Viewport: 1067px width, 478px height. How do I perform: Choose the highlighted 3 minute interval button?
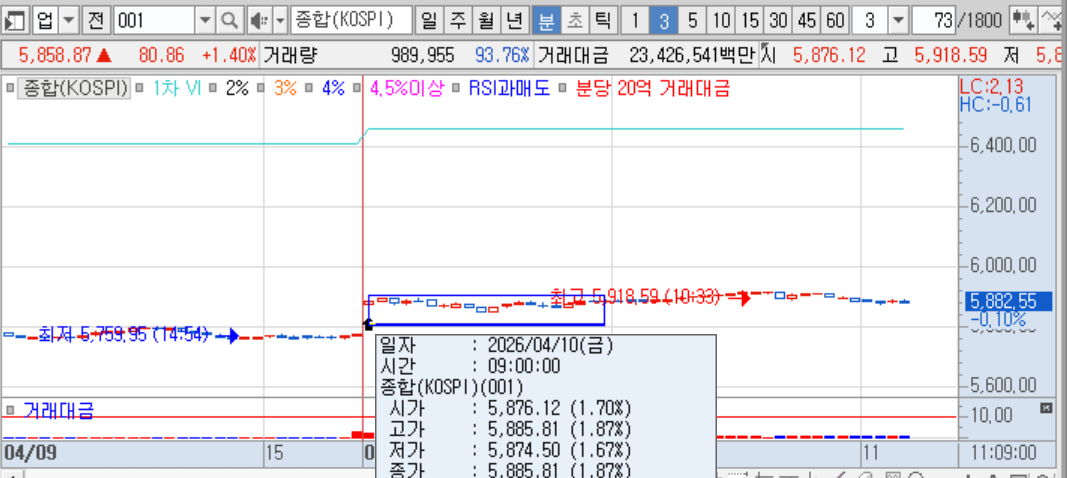[663, 21]
